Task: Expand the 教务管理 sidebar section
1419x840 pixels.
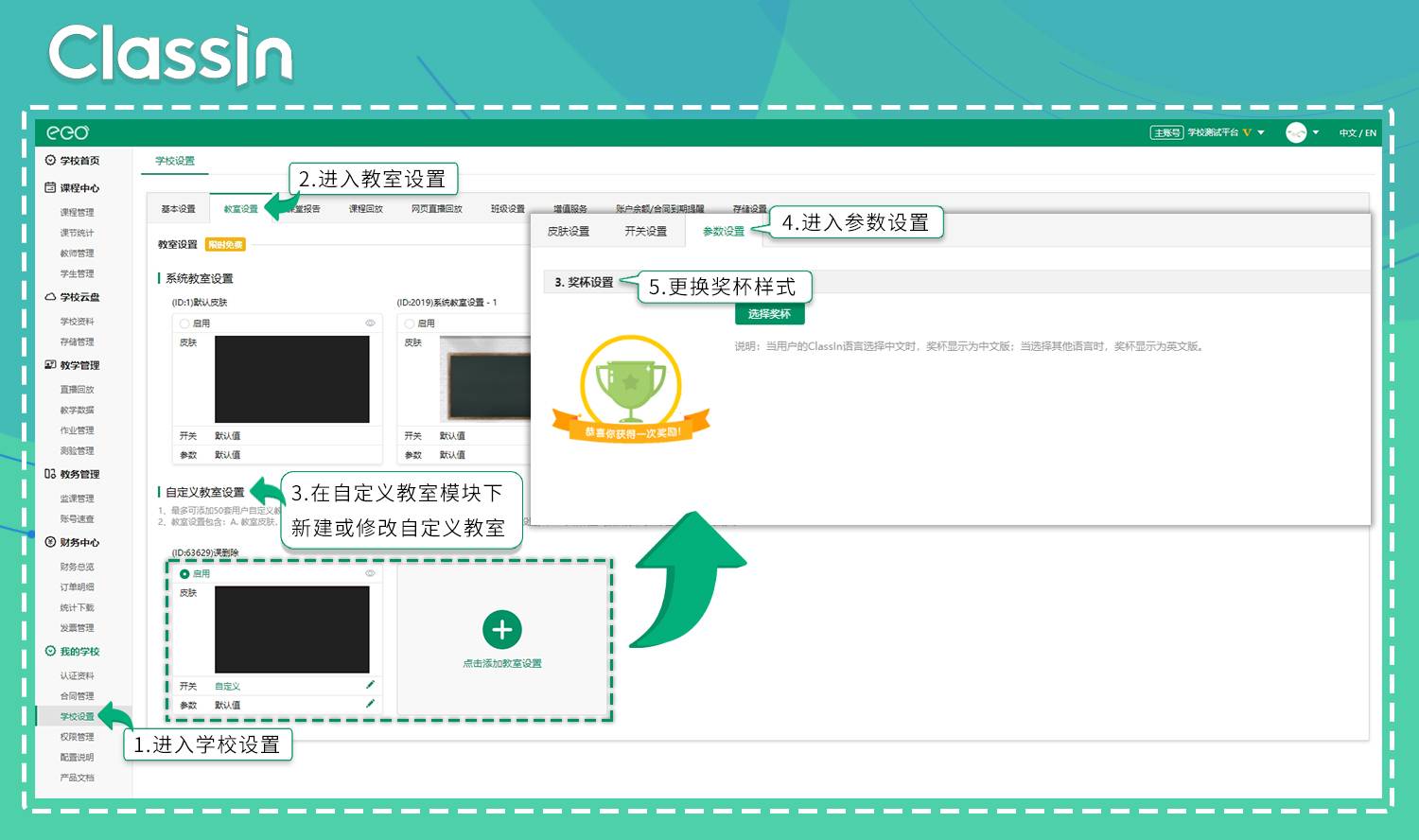Action: tap(79, 474)
